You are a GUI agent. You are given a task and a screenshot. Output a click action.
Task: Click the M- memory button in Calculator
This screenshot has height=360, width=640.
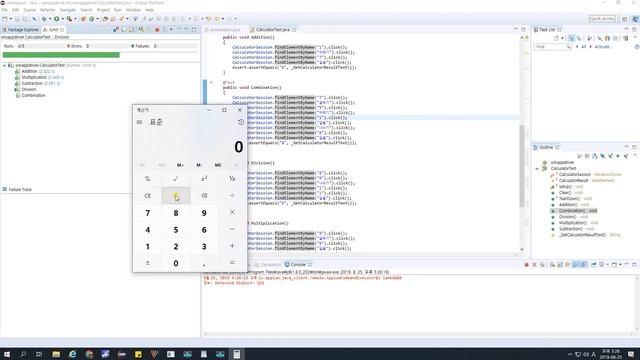pyautogui.click(x=199, y=165)
